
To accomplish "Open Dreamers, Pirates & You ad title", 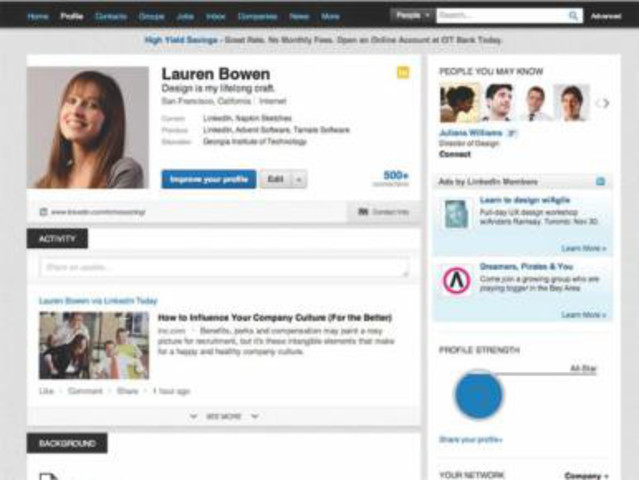I will (526, 266).
